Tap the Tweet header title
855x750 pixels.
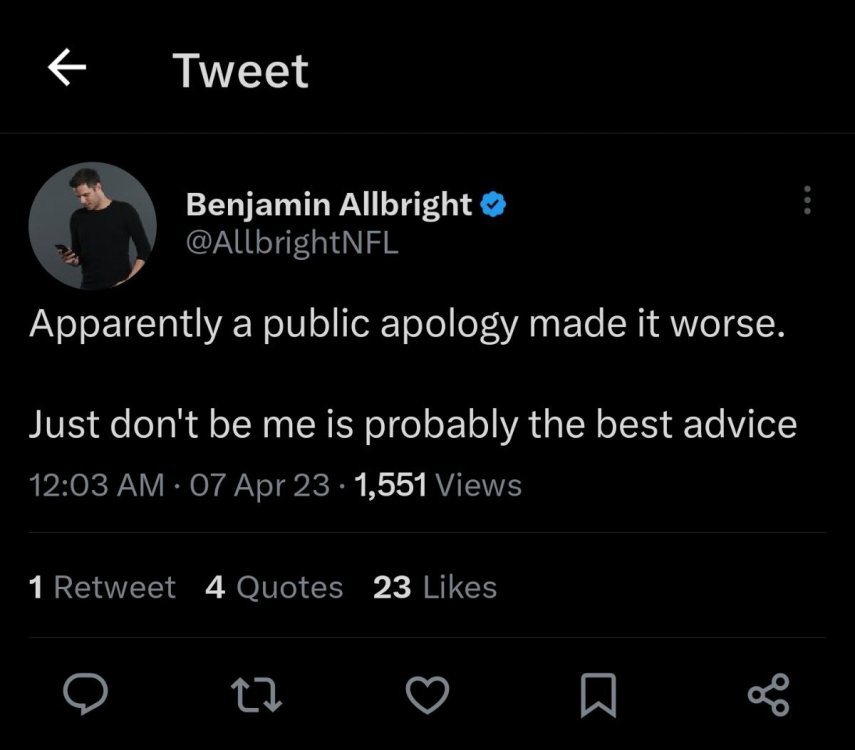coord(241,69)
